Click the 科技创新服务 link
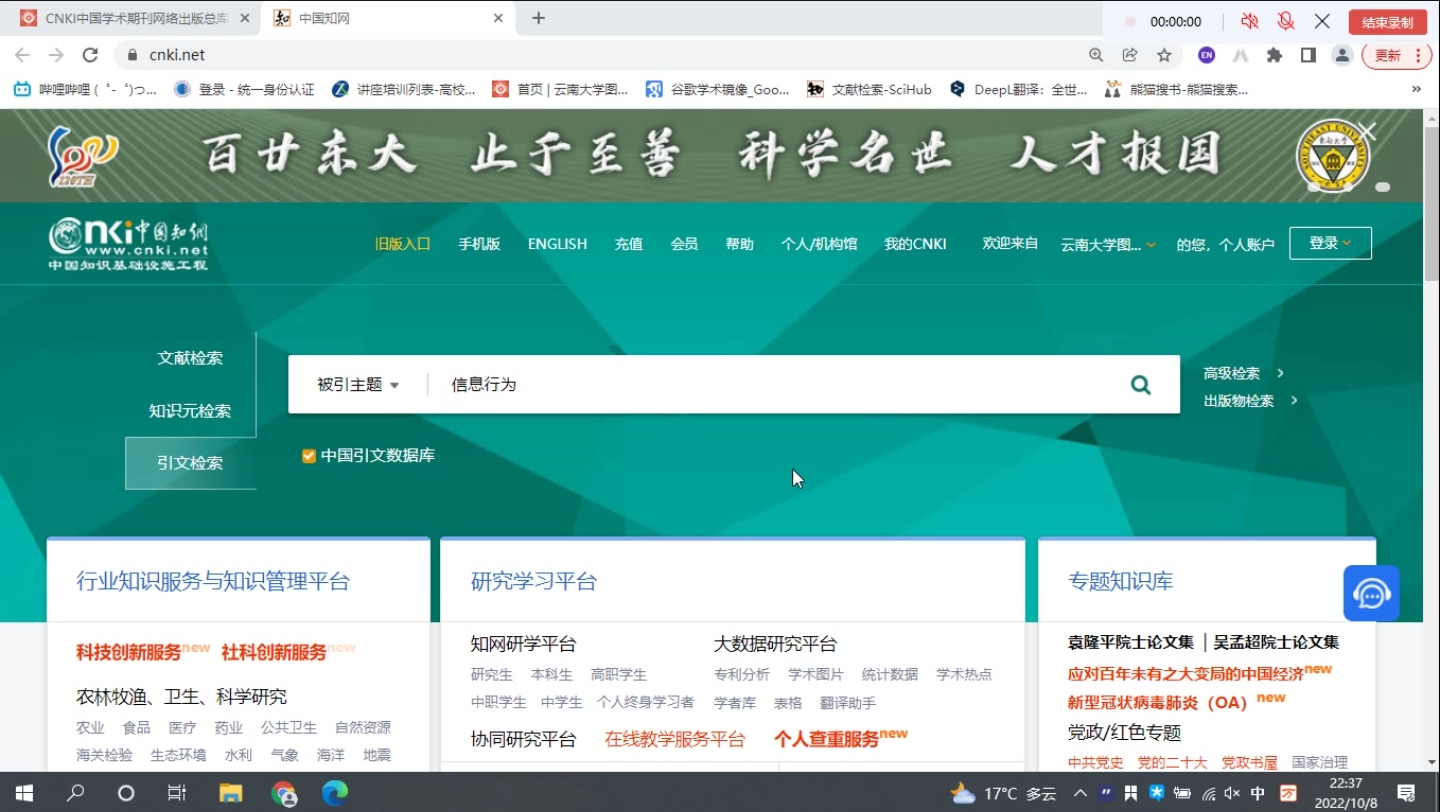The image size is (1440, 812). [129, 653]
